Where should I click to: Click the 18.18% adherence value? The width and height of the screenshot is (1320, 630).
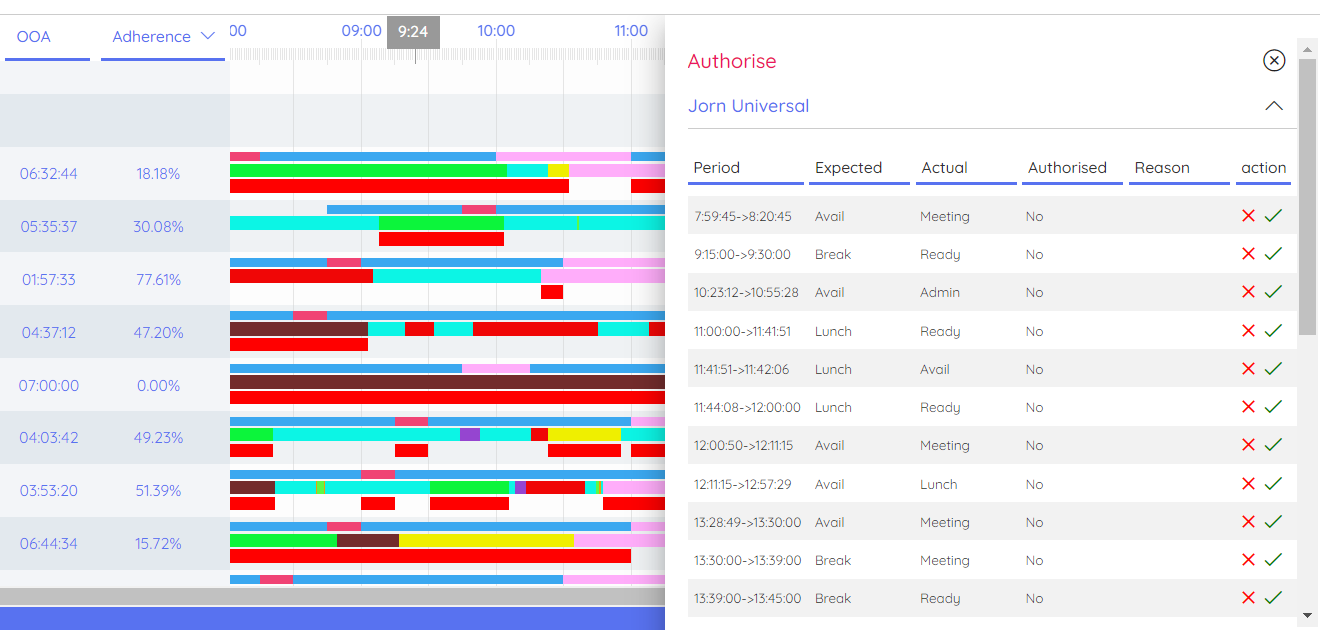point(158,174)
